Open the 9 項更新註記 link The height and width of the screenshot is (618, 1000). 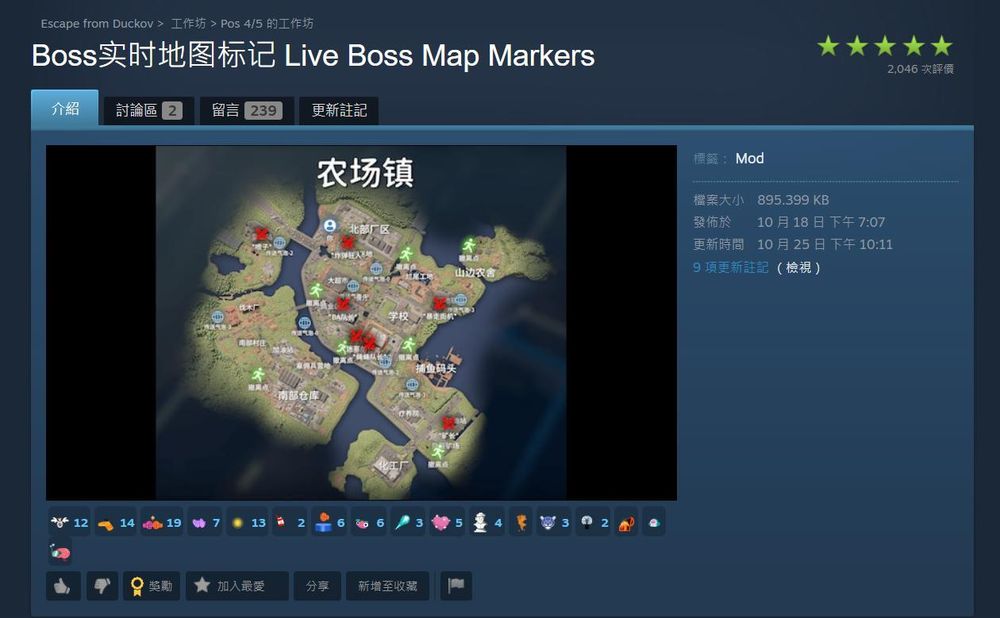coord(731,267)
